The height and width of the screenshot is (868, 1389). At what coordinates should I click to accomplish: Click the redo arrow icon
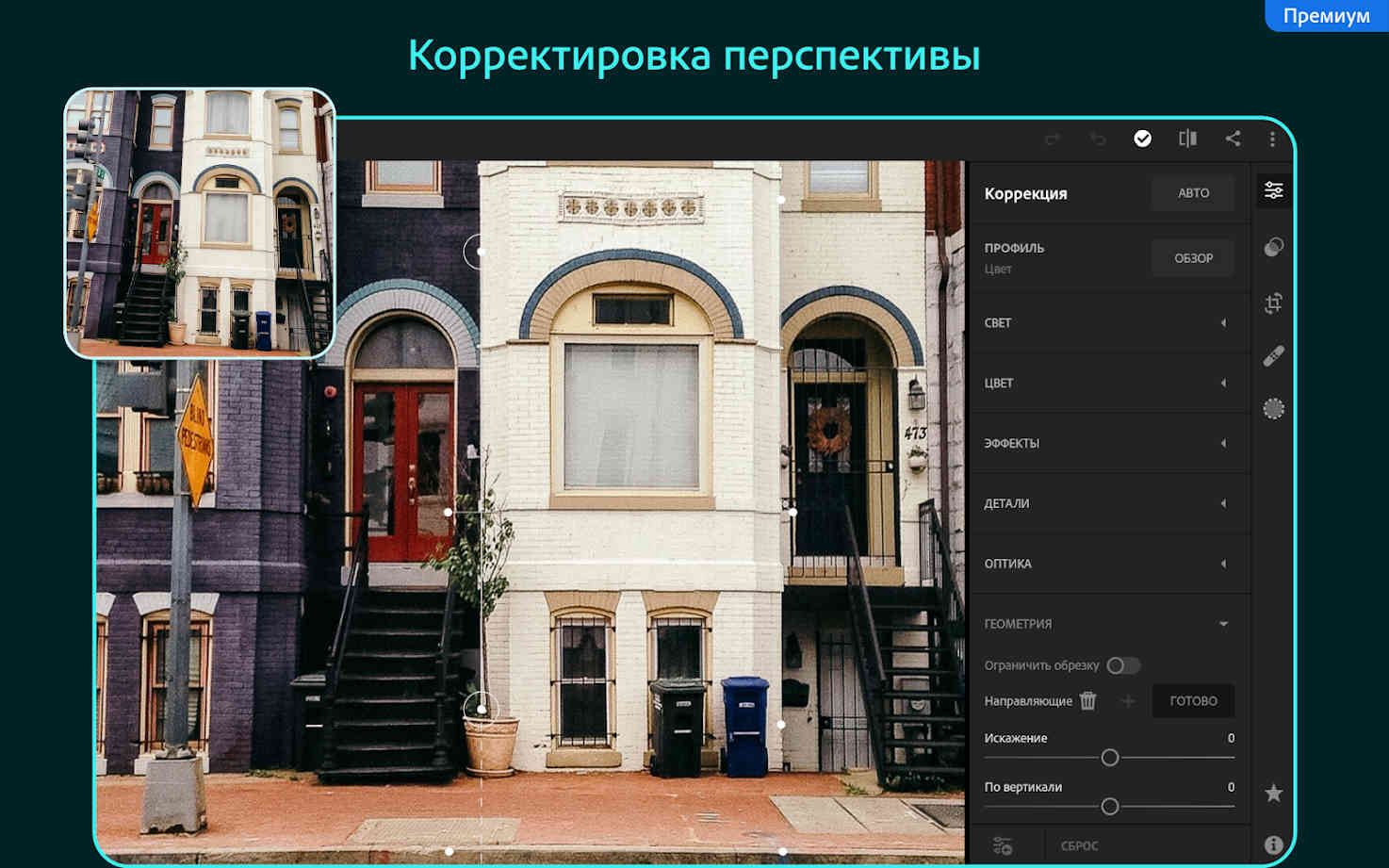[x=1053, y=139]
